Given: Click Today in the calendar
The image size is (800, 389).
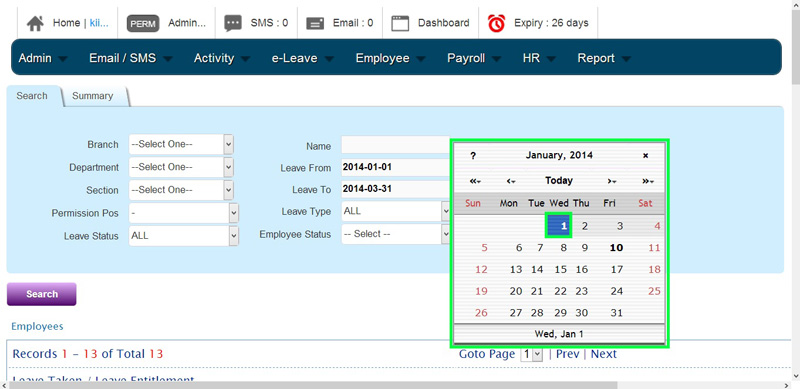Looking at the screenshot, I should (559, 180).
